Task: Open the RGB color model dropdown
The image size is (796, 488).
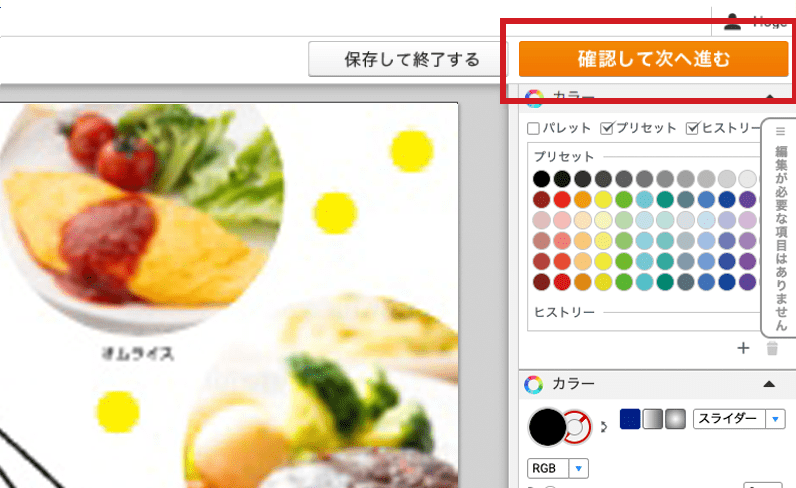Action: [558, 468]
